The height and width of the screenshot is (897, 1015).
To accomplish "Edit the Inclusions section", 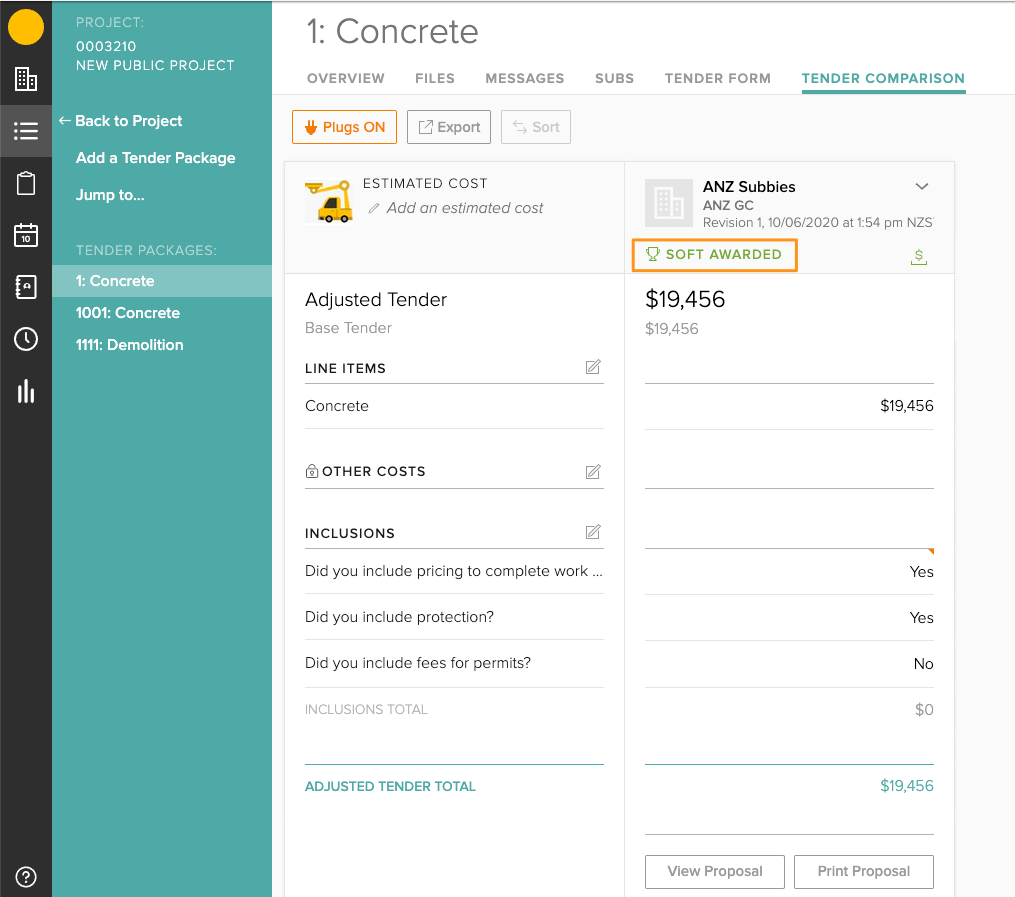I will pos(593,532).
